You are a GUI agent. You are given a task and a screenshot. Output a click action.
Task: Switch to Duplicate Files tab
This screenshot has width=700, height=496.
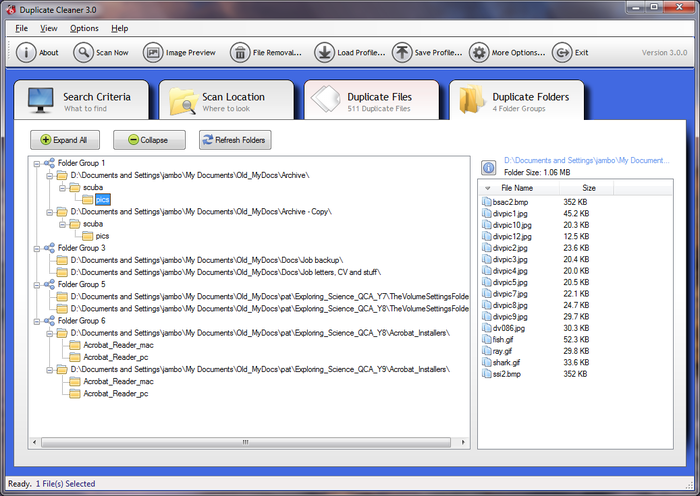(371, 100)
